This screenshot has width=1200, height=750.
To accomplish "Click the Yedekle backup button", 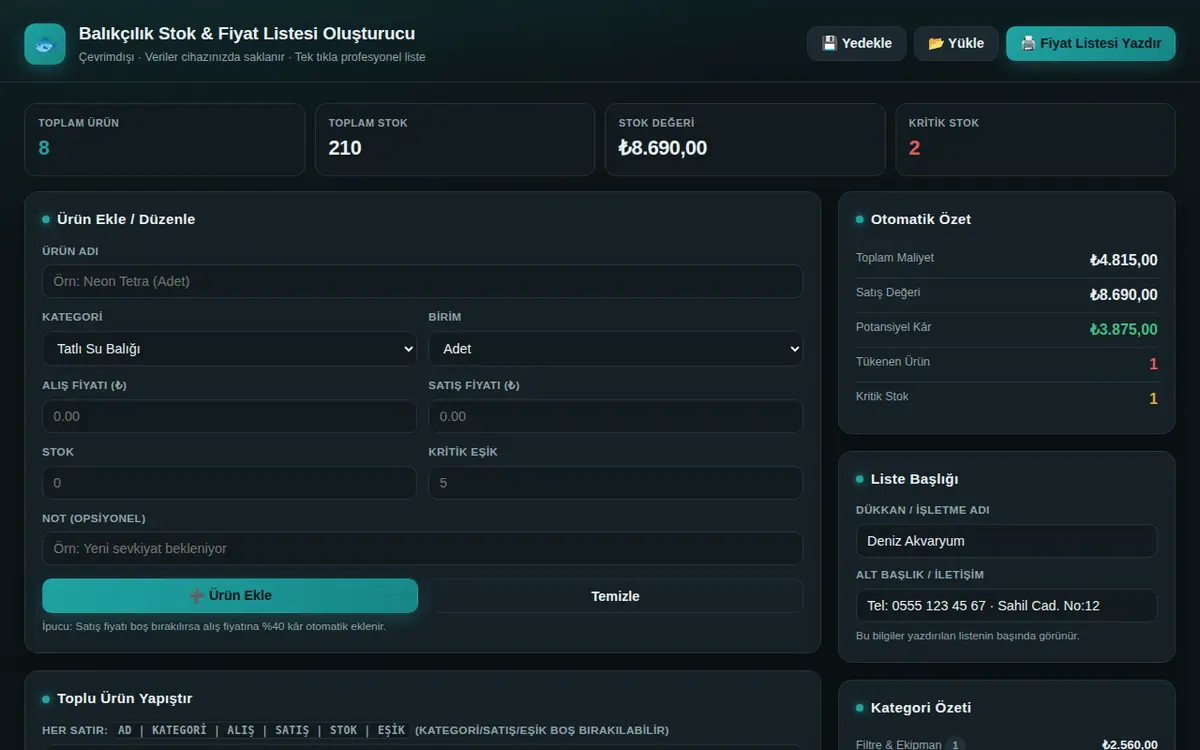I will [857, 43].
